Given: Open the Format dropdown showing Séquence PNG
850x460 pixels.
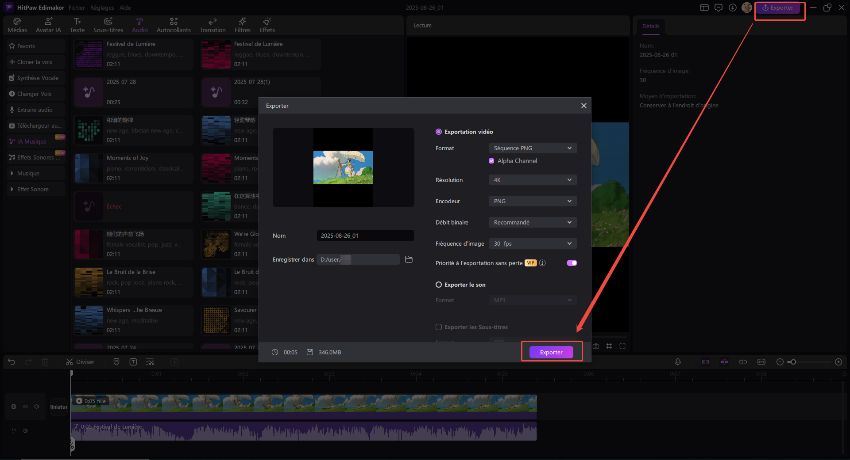Looking at the screenshot, I should coord(532,148).
